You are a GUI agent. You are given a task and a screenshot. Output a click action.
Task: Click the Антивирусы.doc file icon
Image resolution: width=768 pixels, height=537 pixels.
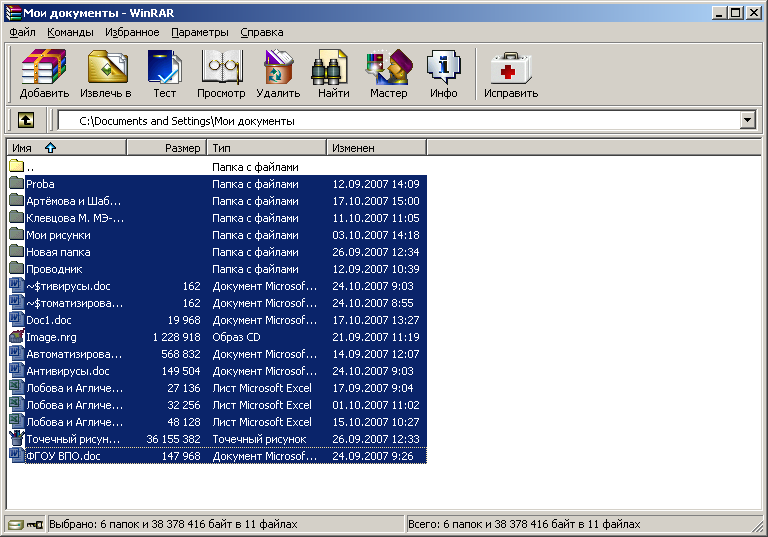pyautogui.click(x=17, y=370)
